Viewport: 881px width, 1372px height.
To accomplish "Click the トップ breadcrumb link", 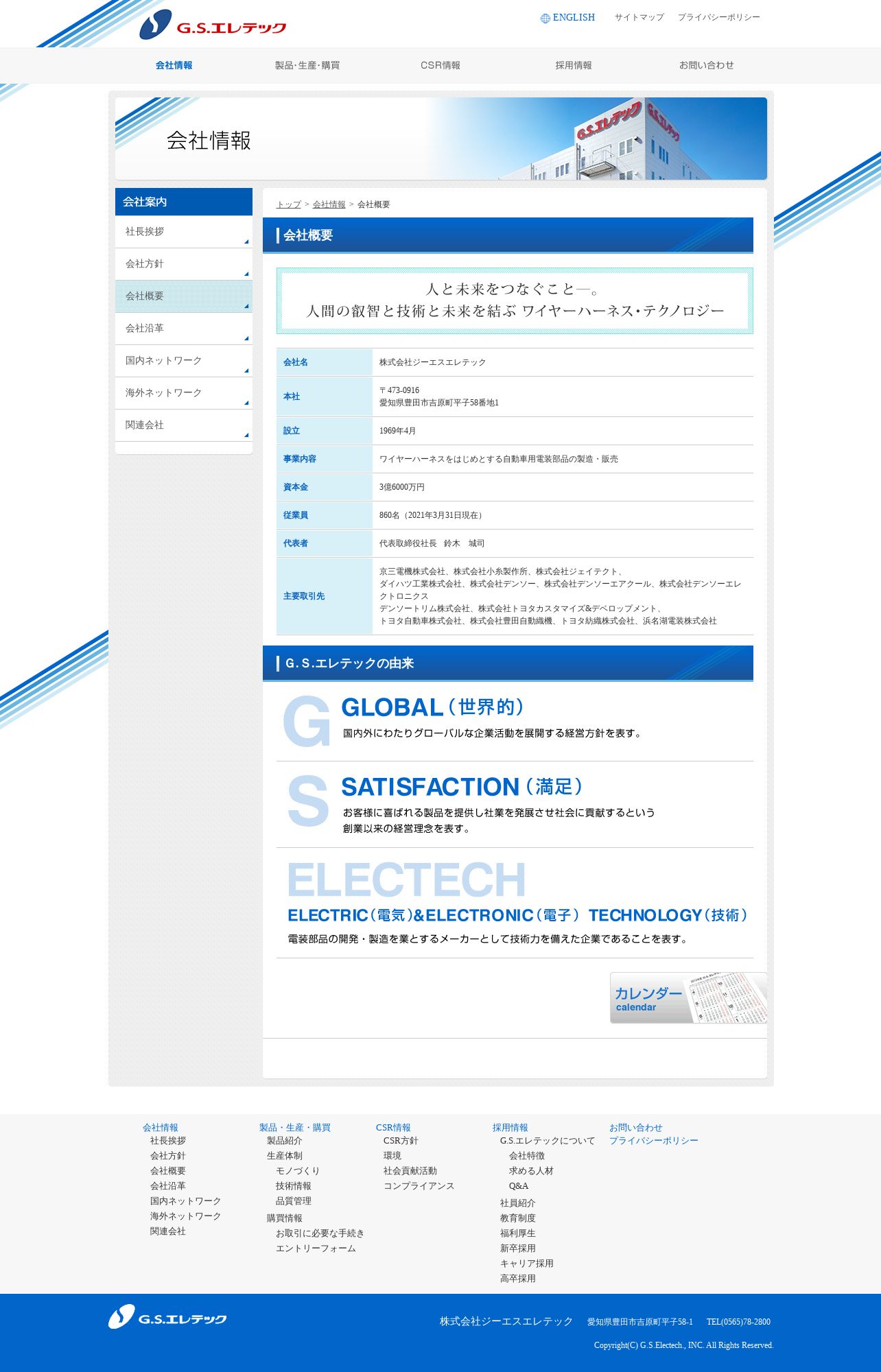I will point(289,204).
